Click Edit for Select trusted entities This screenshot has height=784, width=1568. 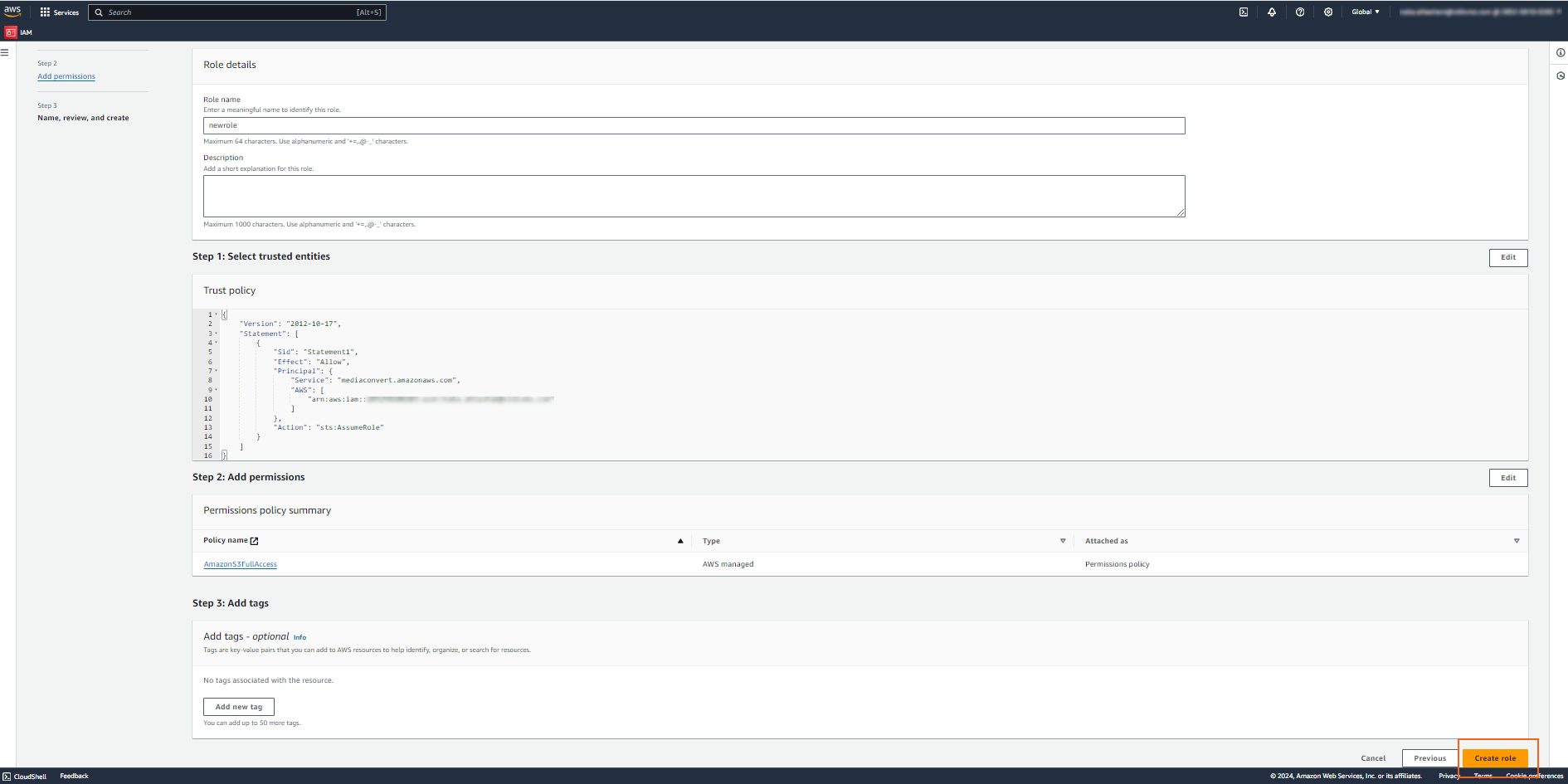click(x=1507, y=257)
